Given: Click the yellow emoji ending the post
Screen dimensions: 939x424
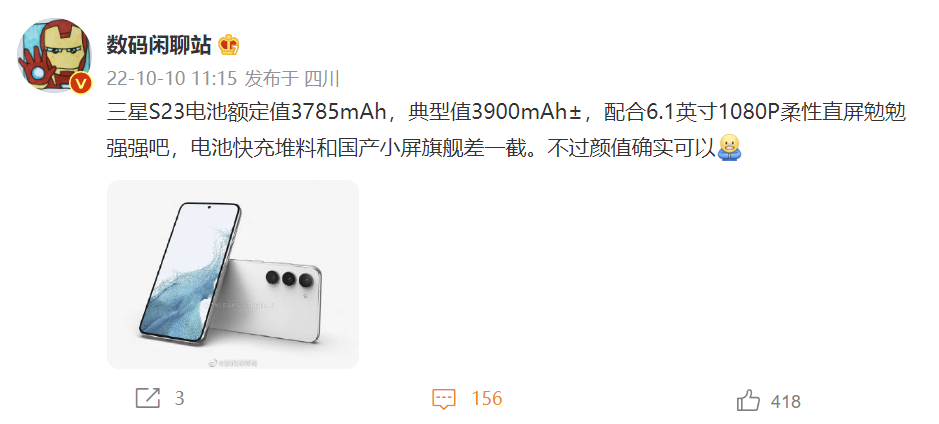Looking at the screenshot, I should click(729, 147).
